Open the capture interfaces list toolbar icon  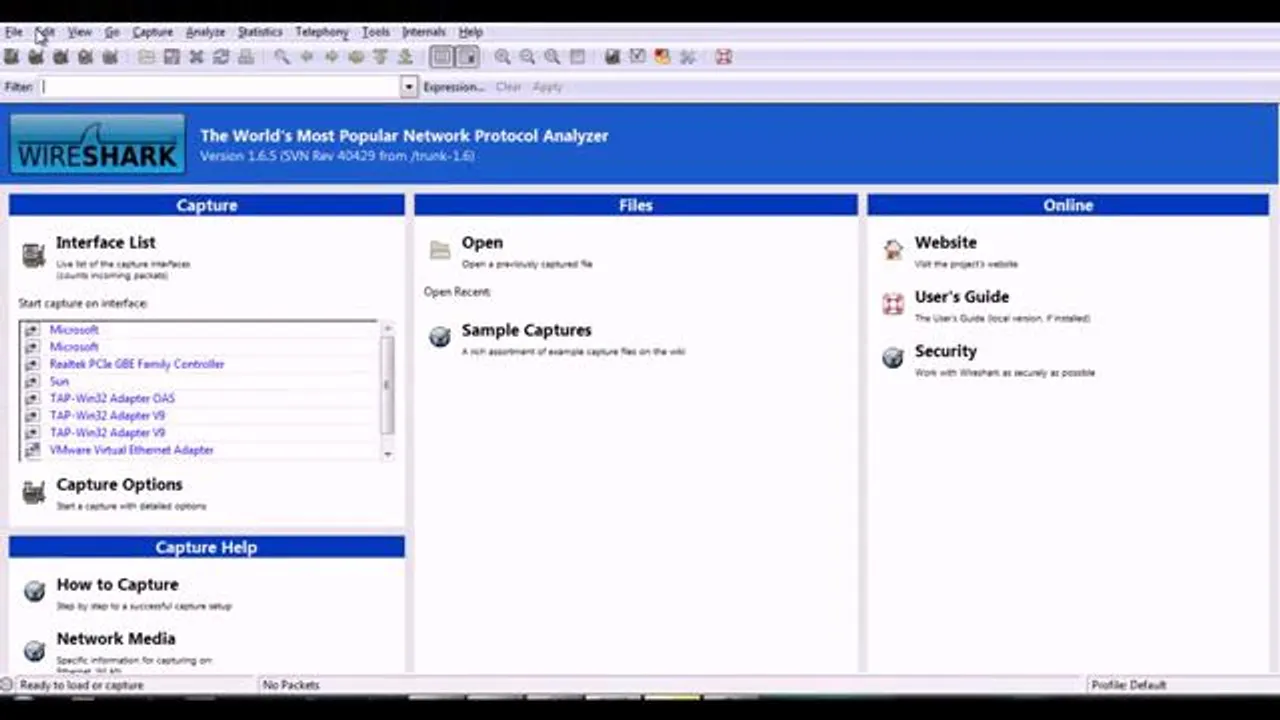(12, 57)
